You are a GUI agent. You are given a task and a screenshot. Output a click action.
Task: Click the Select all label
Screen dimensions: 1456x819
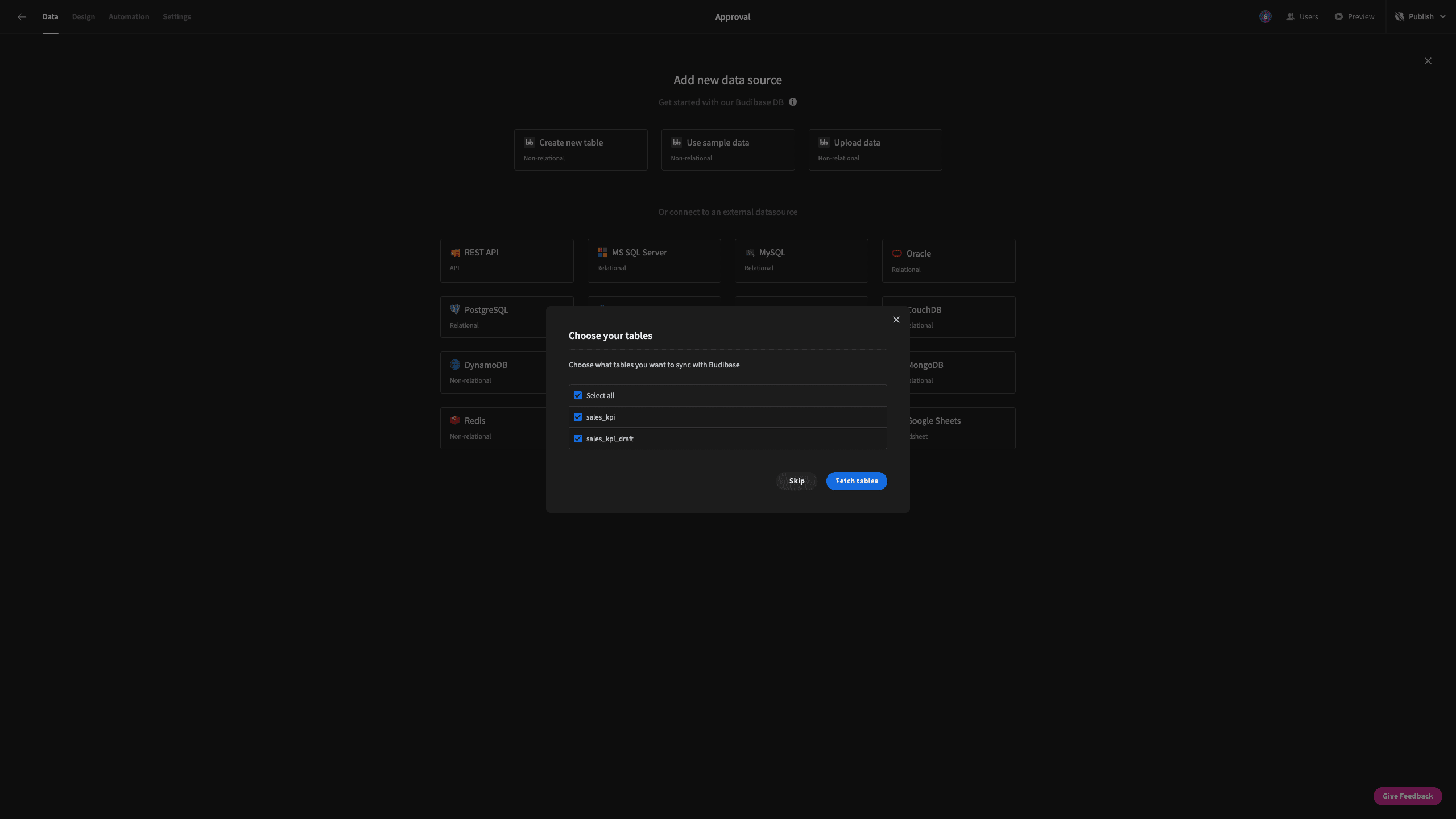point(600,395)
